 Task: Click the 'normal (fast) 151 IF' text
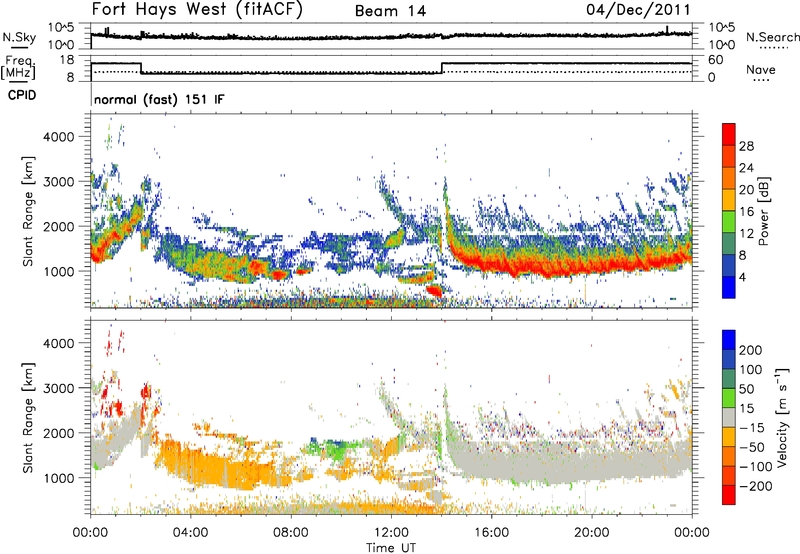point(159,99)
